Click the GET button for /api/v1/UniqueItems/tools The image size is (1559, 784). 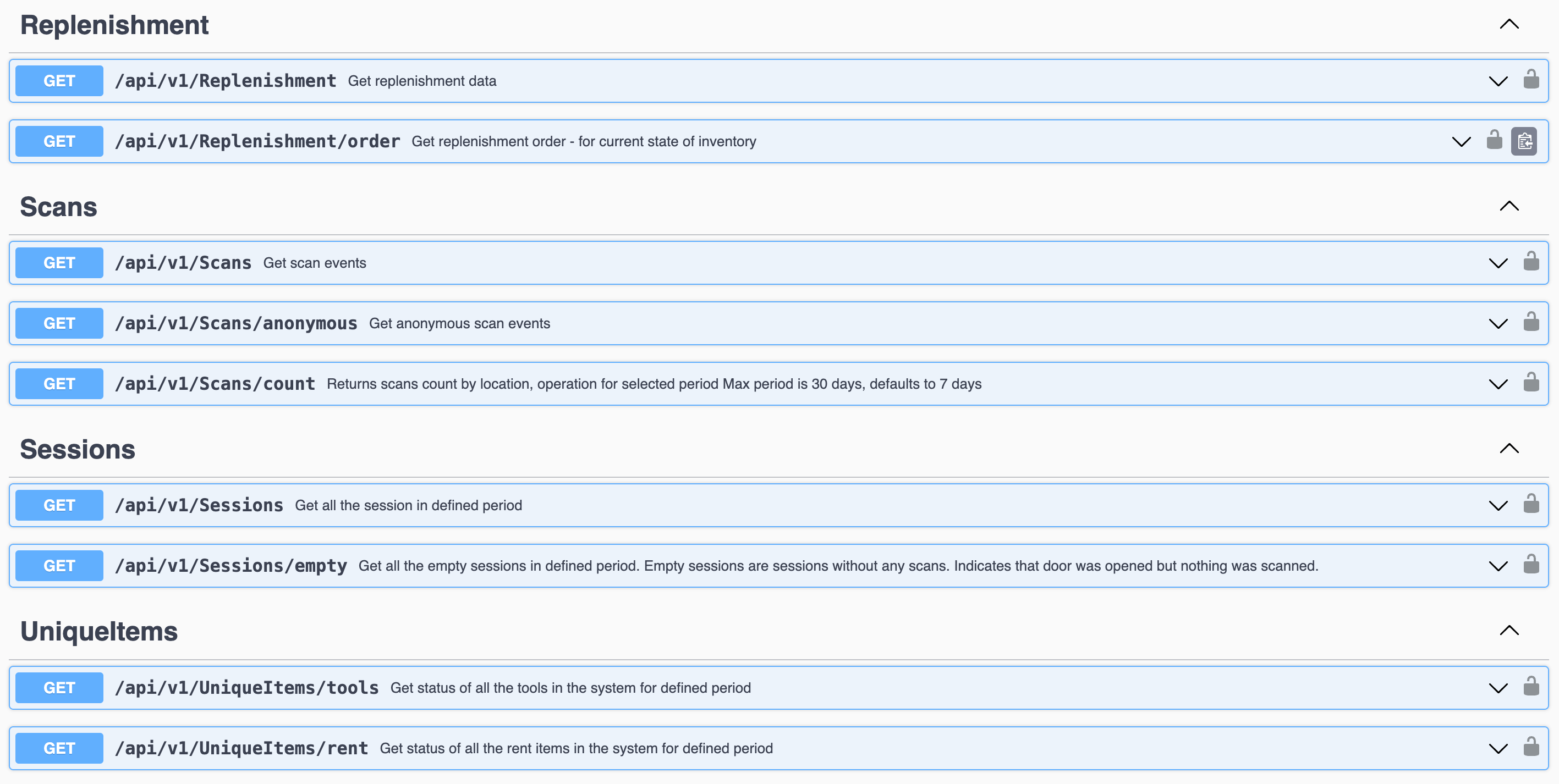click(59, 687)
